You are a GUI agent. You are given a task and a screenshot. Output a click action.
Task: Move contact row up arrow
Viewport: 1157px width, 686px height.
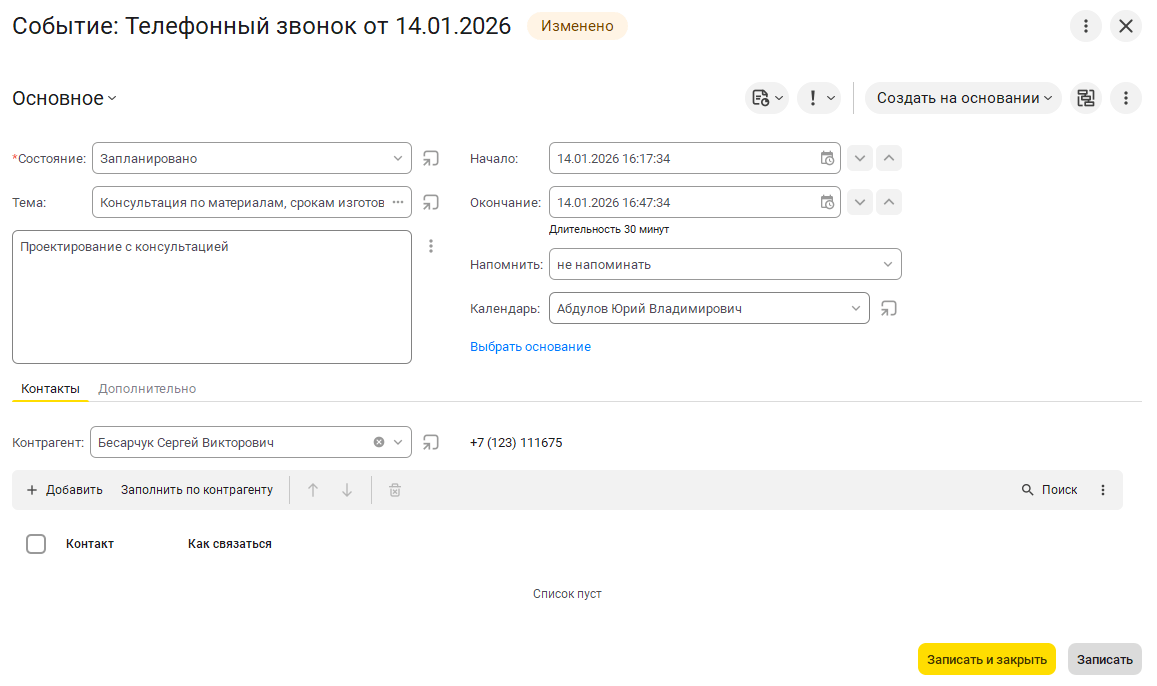313,490
